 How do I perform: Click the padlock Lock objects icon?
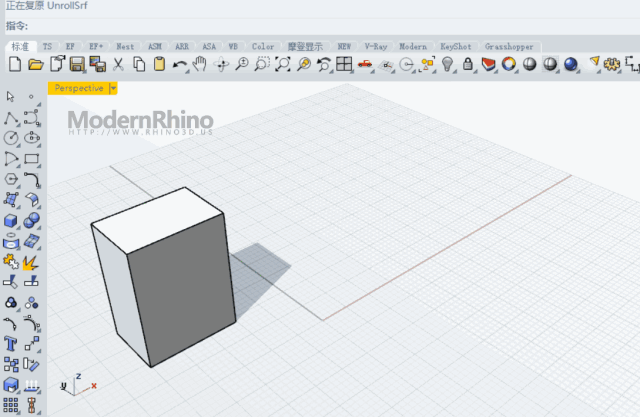click(468, 64)
